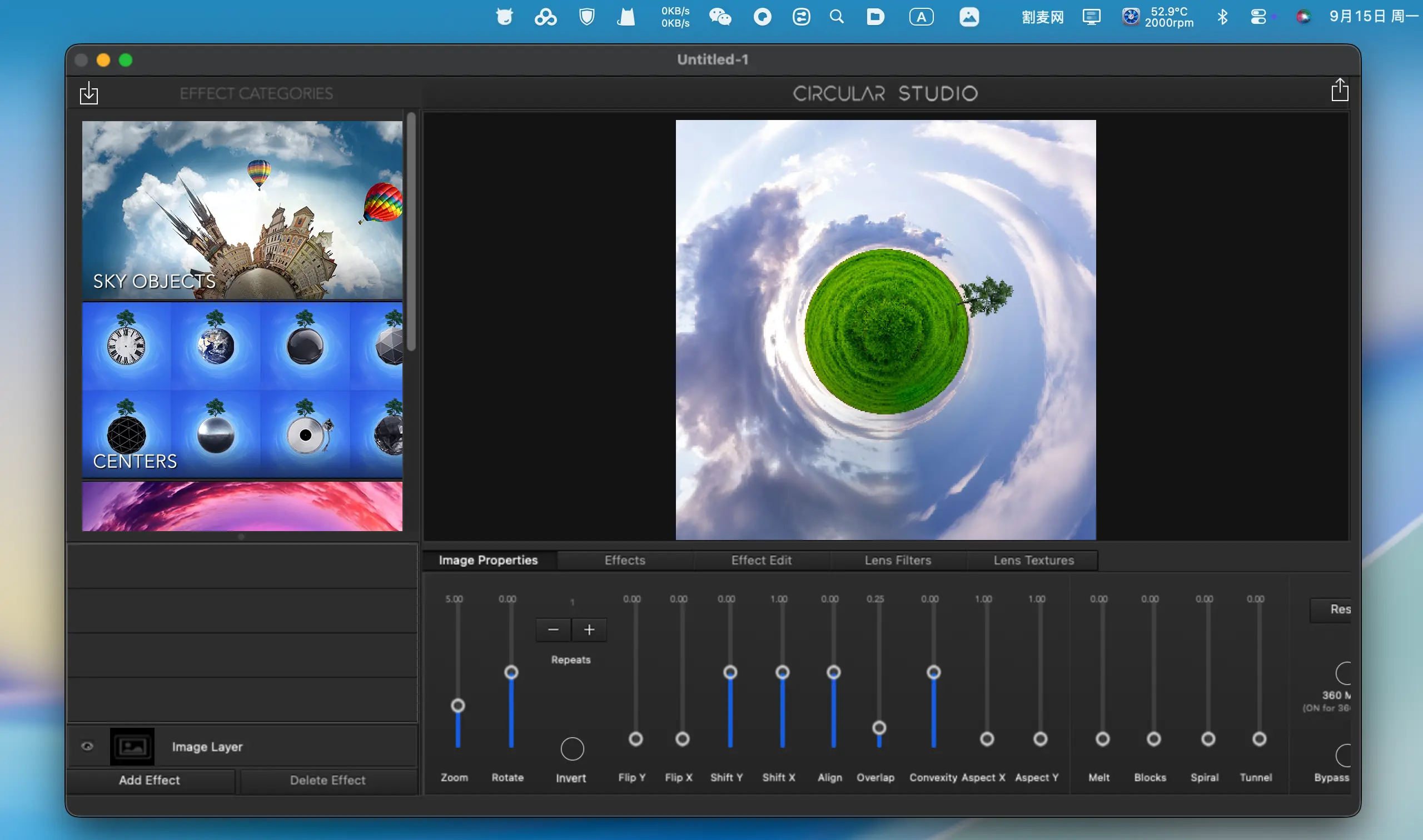Click the import image icon
Image resolution: width=1423 pixels, height=840 pixels.
89,93
